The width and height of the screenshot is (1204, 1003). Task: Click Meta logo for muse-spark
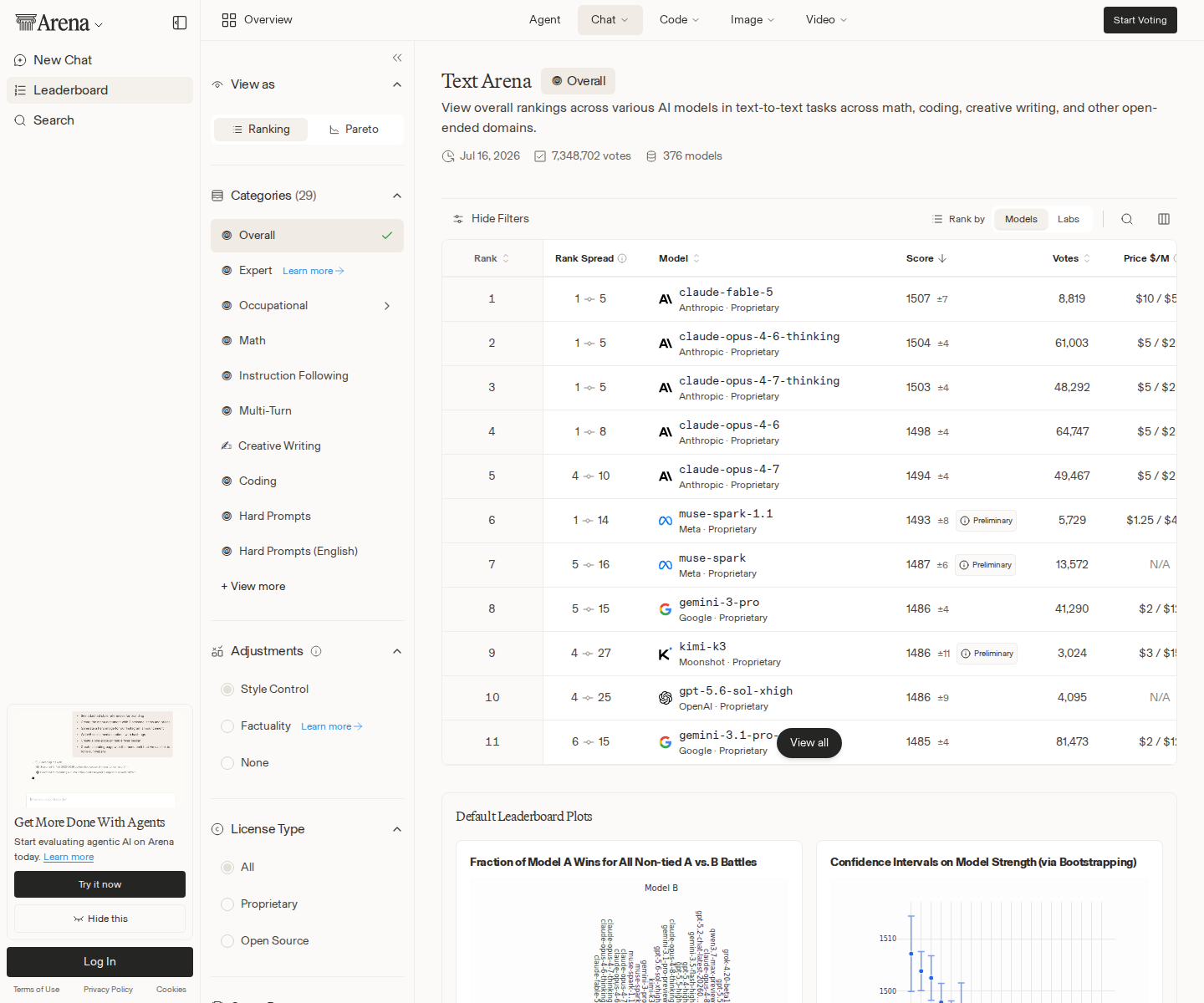point(666,565)
